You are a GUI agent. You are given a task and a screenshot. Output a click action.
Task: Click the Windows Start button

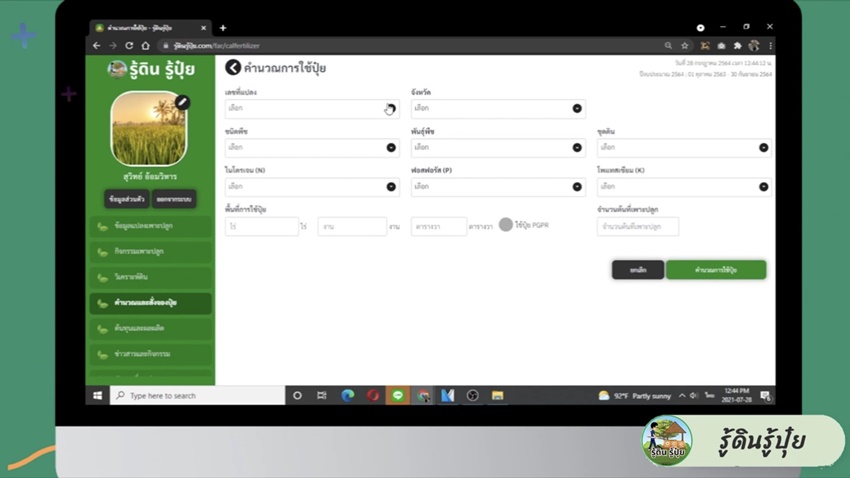[x=98, y=396]
